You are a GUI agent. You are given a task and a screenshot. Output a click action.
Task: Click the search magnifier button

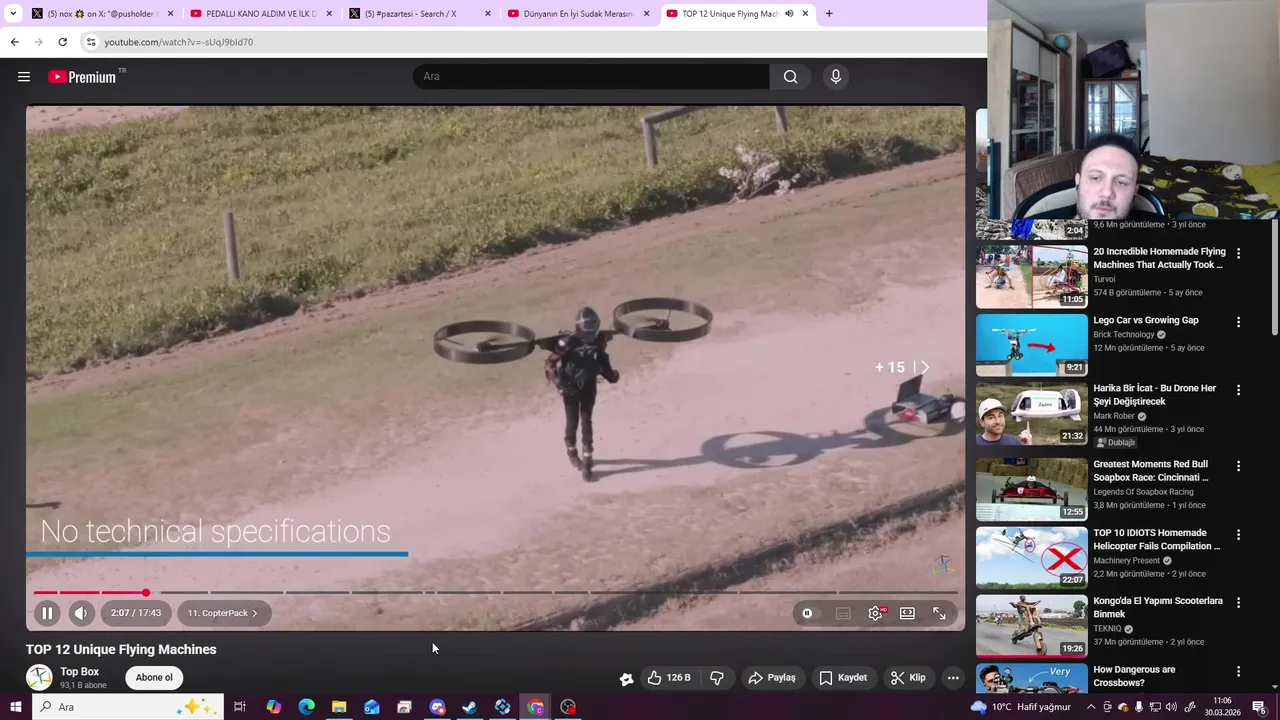[790, 77]
